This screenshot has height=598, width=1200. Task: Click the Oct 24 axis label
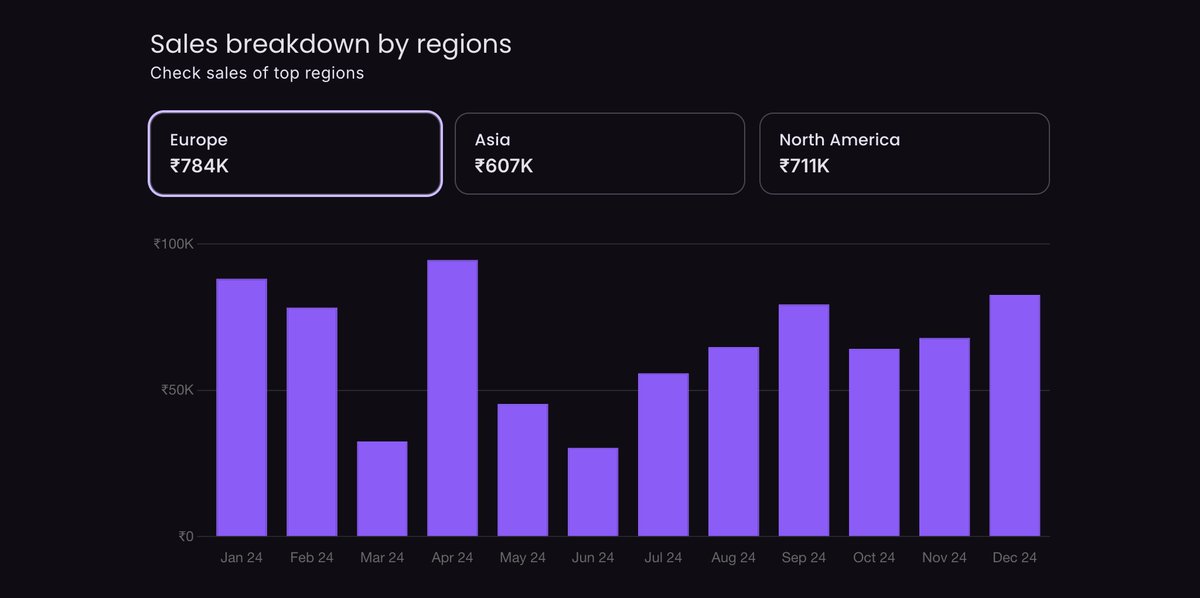874,558
